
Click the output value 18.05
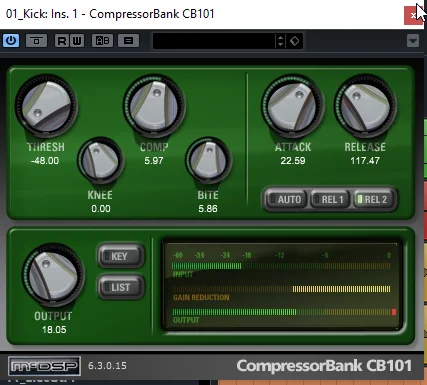click(x=54, y=330)
